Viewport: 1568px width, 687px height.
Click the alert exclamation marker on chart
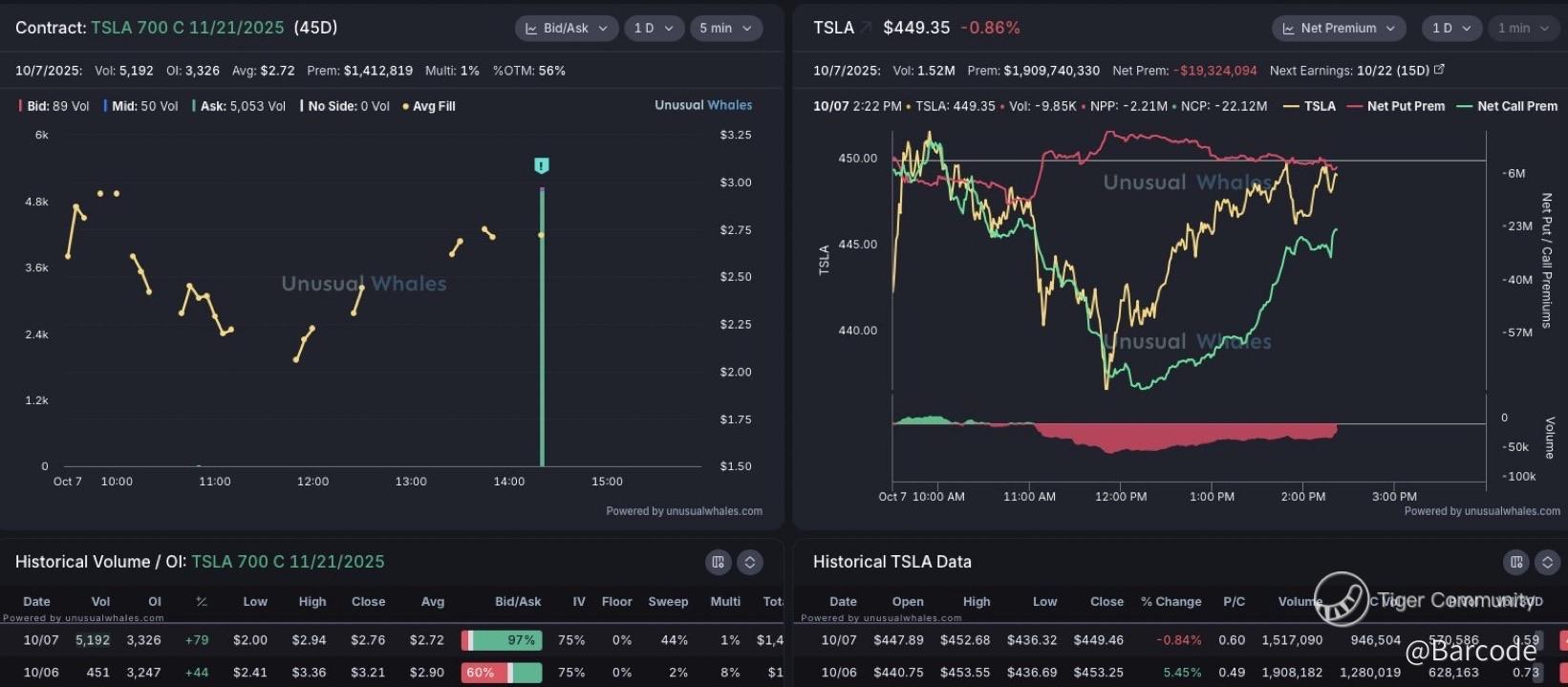click(542, 166)
